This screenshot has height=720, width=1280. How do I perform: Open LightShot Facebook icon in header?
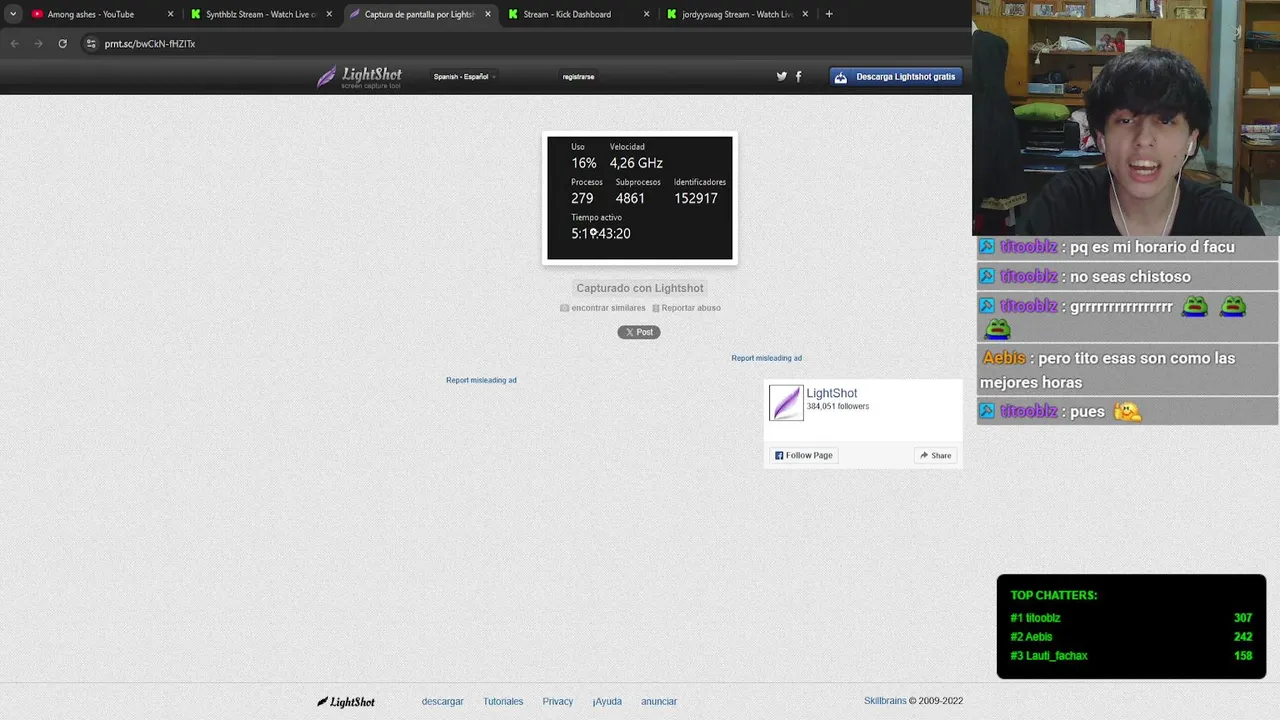[x=798, y=76]
